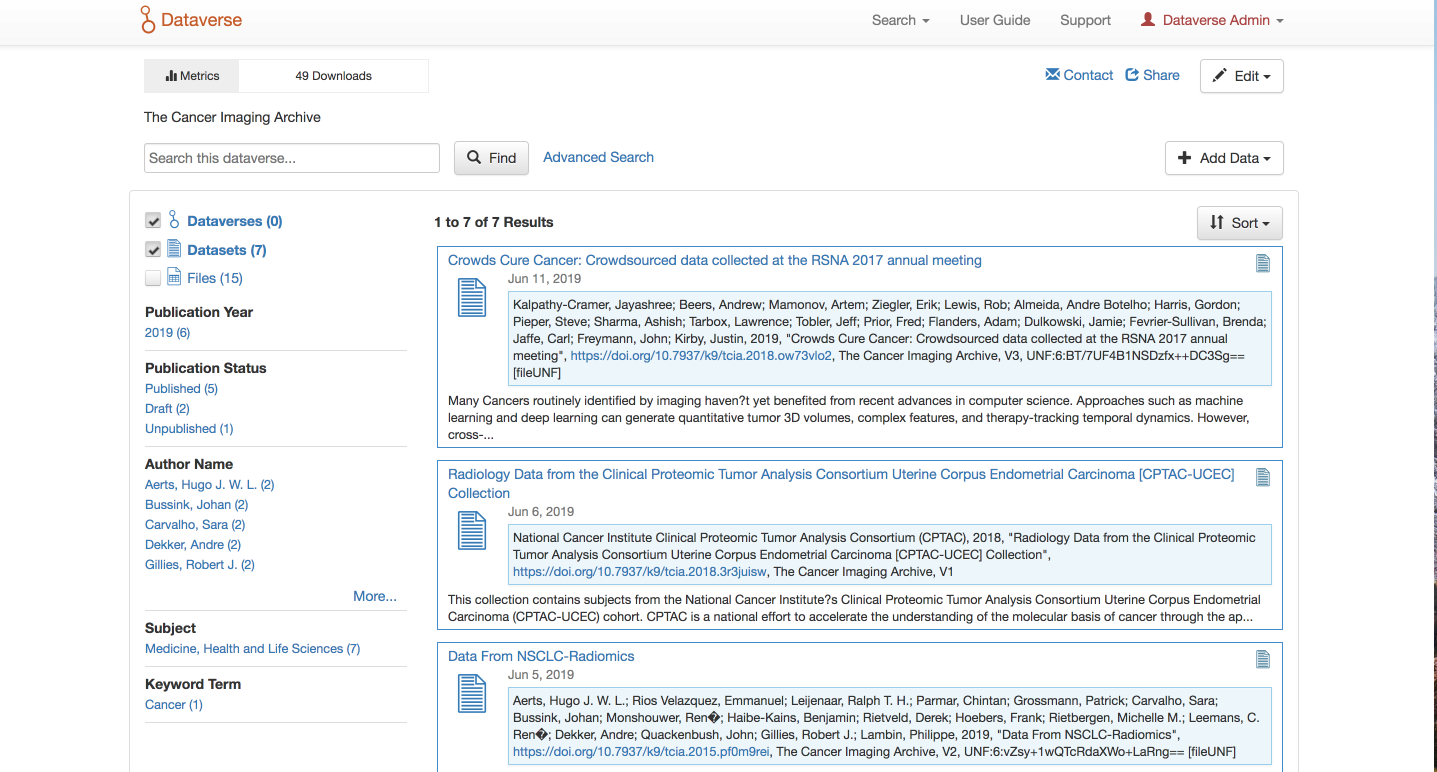Click the Contact envelope icon
Image resolution: width=1437 pixels, height=772 pixels.
click(x=1052, y=75)
